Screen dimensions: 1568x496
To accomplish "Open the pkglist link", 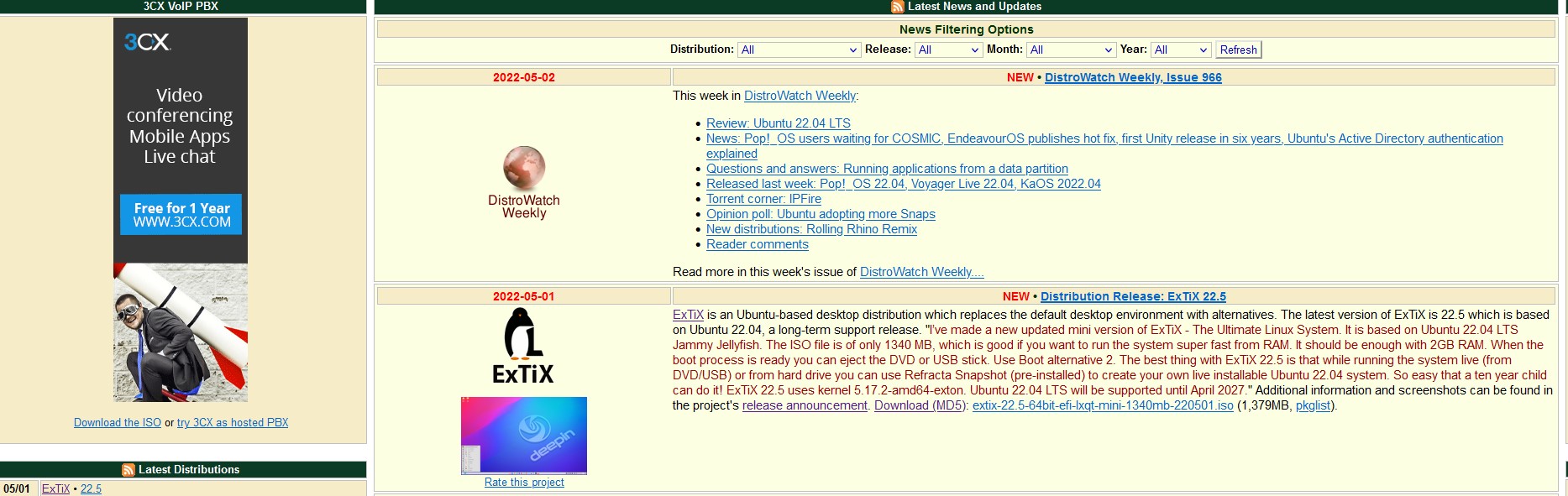I will [x=1314, y=405].
